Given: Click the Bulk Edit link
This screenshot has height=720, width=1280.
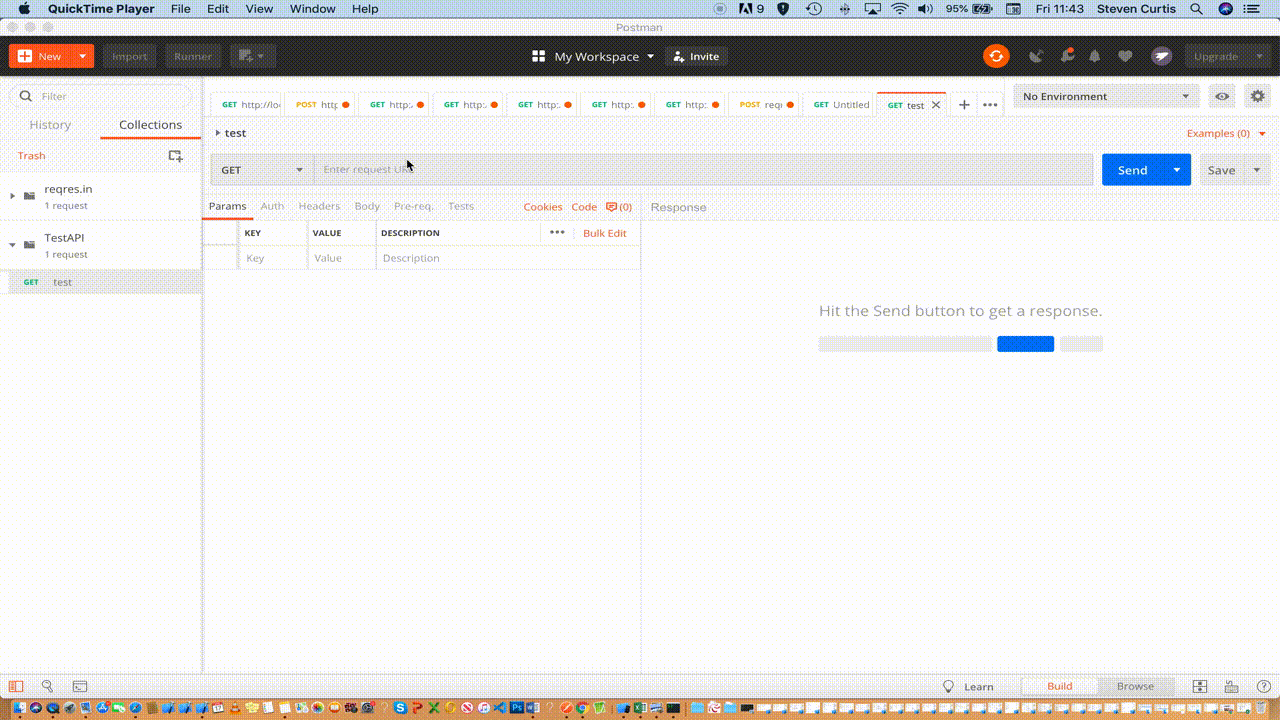Looking at the screenshot, I should point(605,233).
